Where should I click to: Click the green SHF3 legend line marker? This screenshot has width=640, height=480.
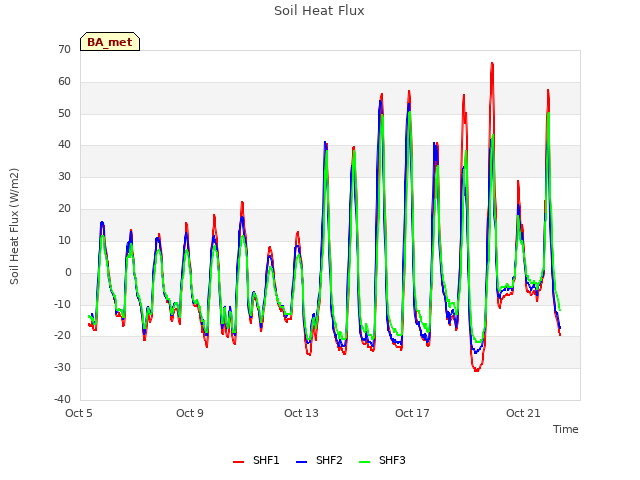pyautogui.click(x=364, y=462)
